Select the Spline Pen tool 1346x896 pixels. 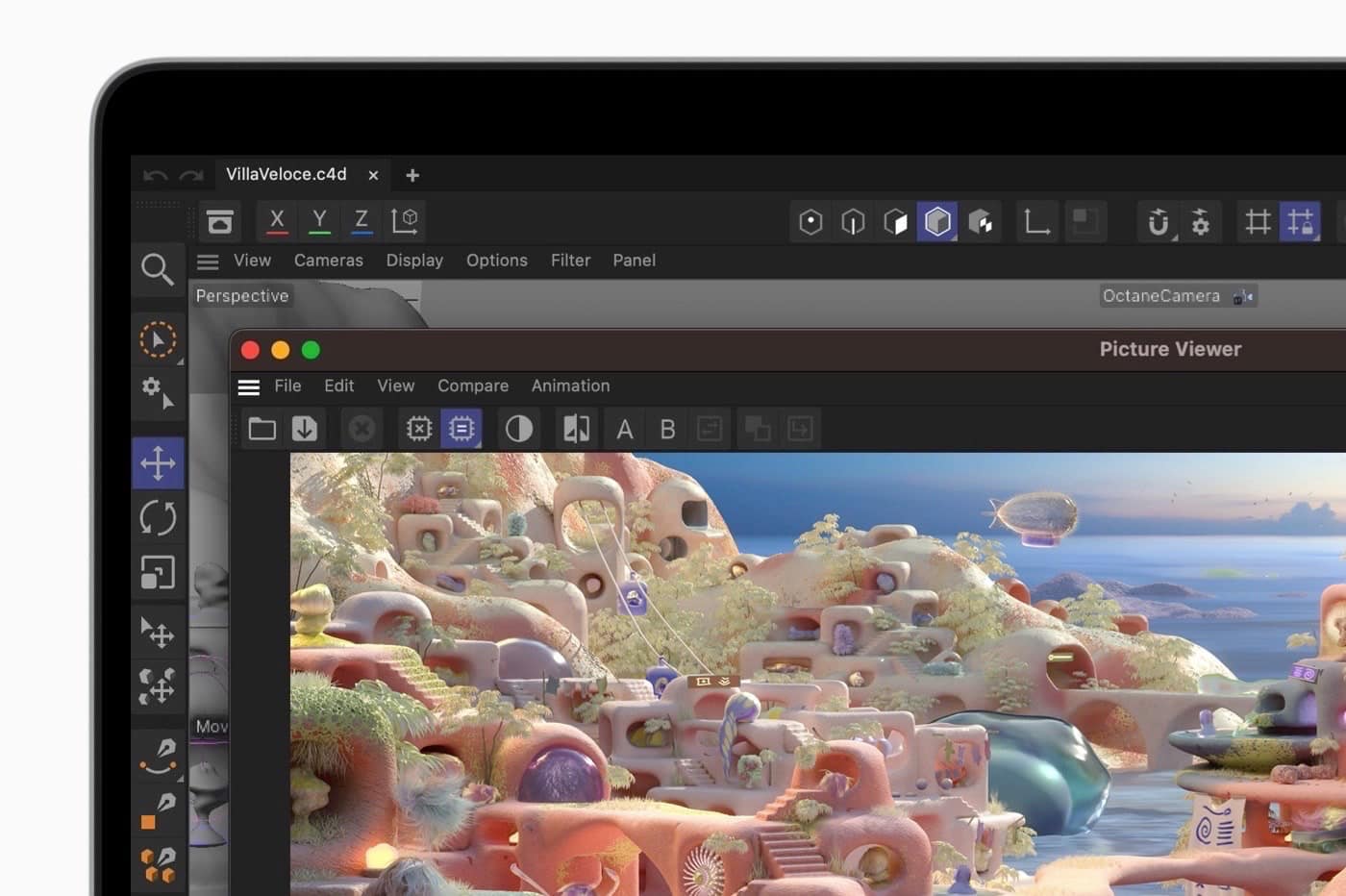point(158,757)
